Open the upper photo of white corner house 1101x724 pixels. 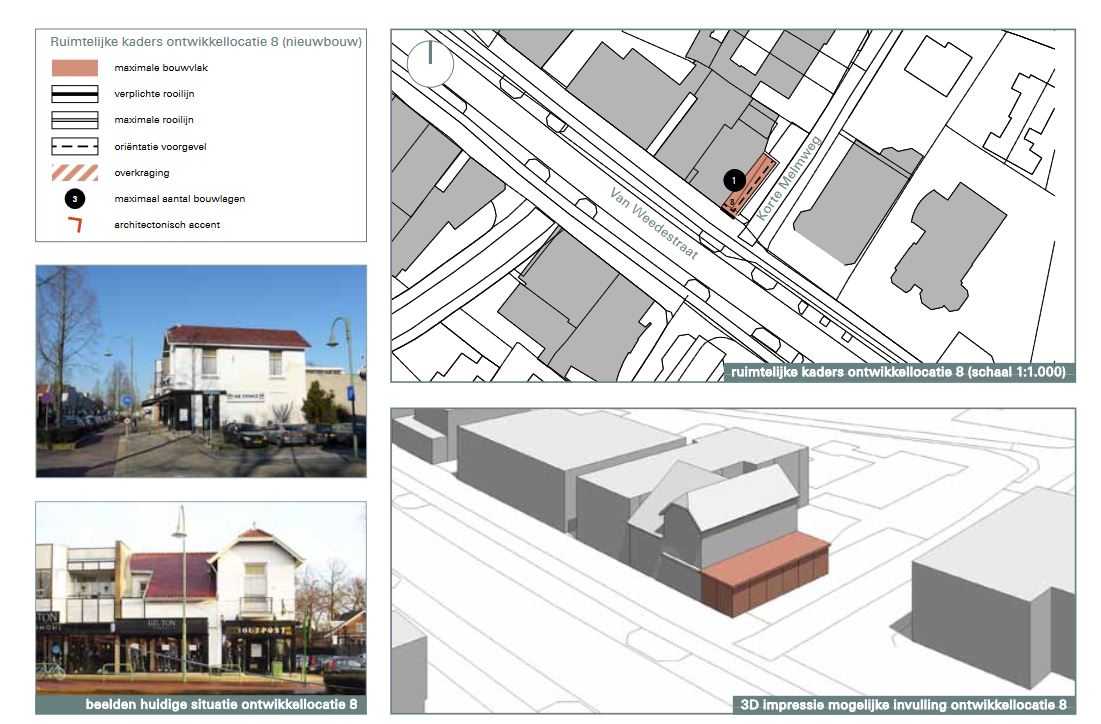pos(201,371)
